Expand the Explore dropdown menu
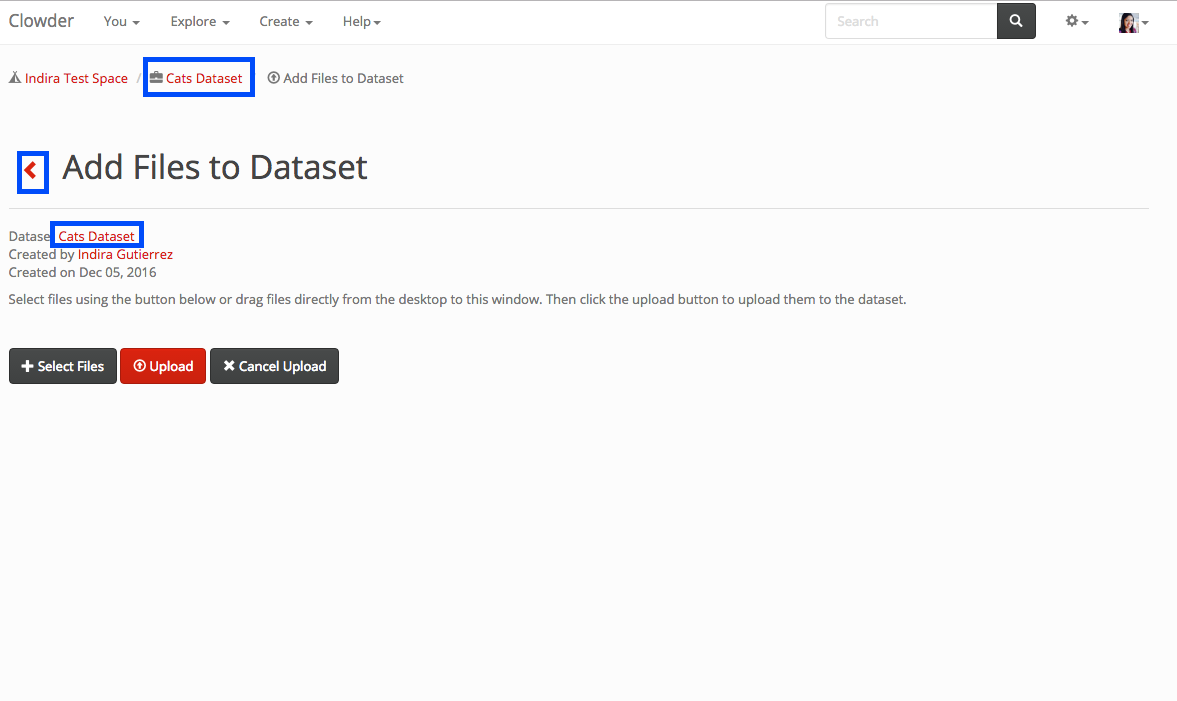This screenshot has width=1177, height=701. click(x=200, y=21)
